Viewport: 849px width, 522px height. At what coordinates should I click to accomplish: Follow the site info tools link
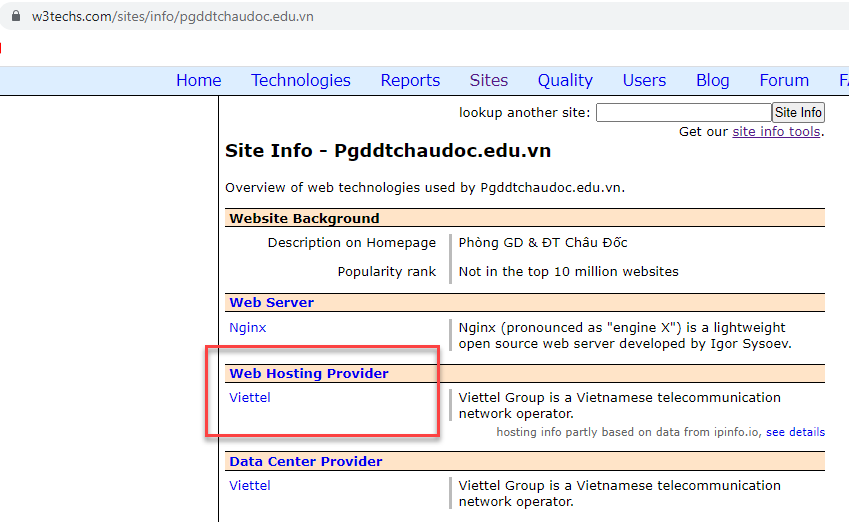click(x=776, y=132)
